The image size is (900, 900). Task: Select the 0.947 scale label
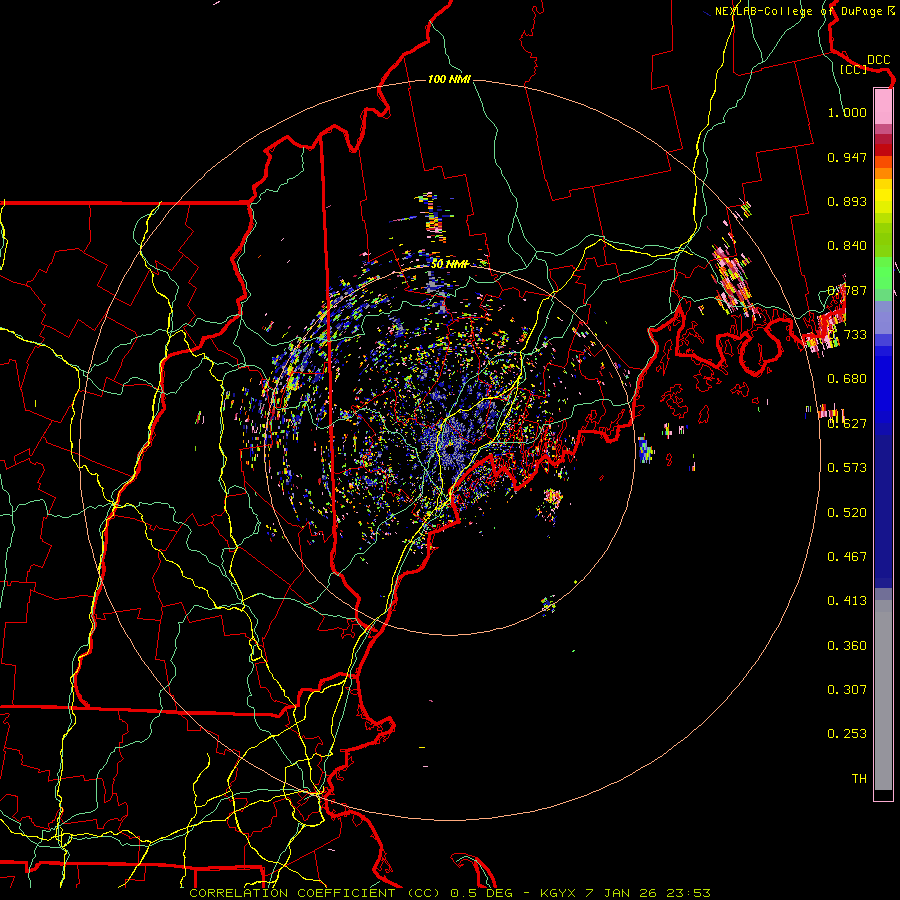[847, 157]
